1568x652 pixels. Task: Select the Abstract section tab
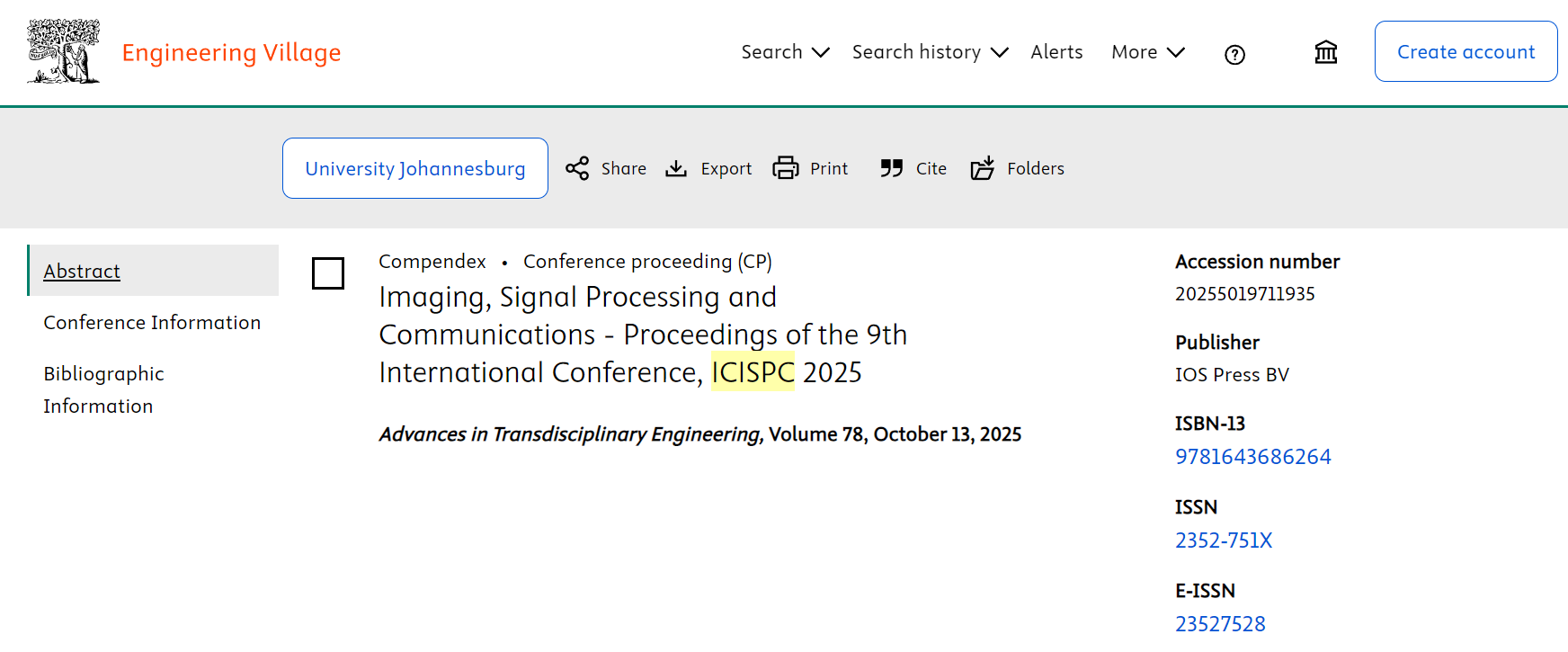click(82, 271)
